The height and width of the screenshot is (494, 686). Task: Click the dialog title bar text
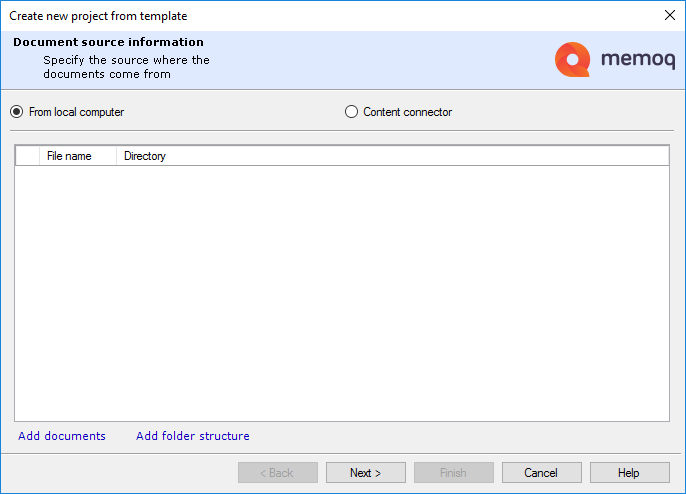tap(98, 16)
